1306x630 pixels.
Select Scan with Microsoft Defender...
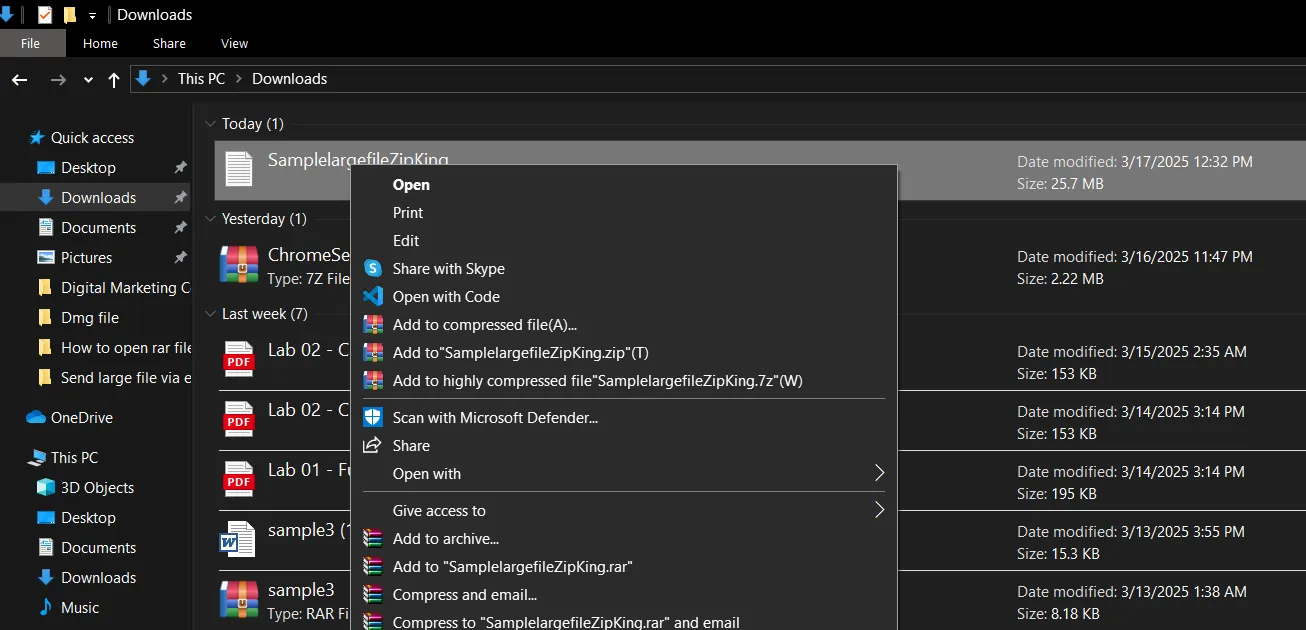pos(495,417)
